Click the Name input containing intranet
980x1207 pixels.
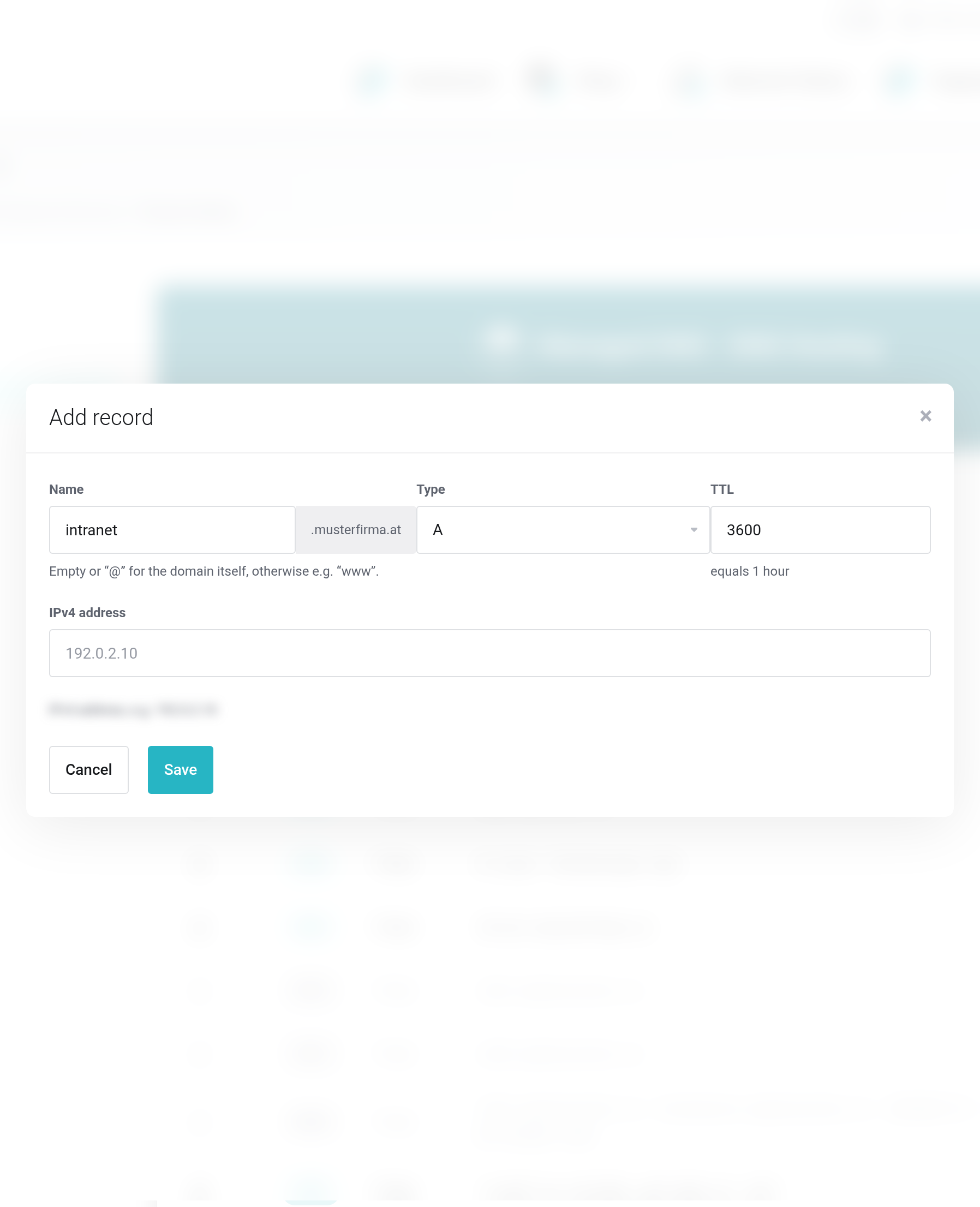(x=172, y=529)
